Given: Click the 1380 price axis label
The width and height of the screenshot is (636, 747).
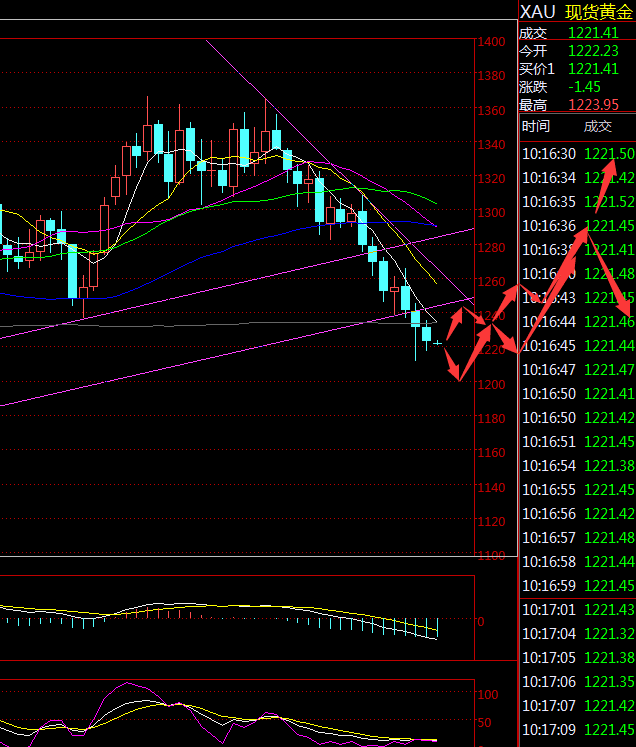Looking at the screenshot, I should tap(491, 76).
